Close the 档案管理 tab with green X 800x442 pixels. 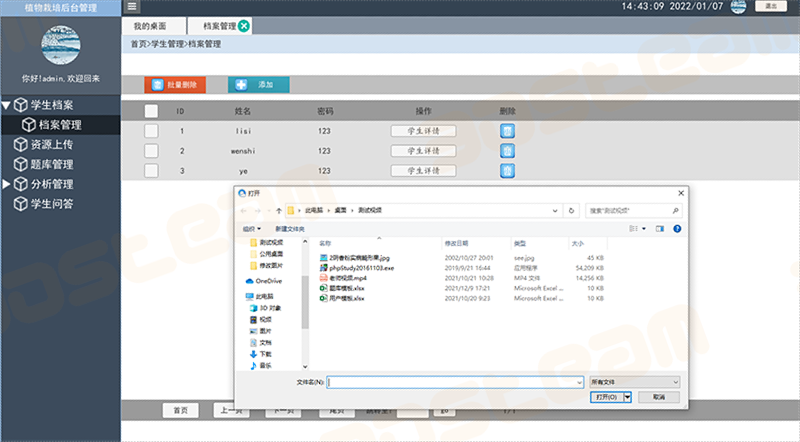coord(244,26)
